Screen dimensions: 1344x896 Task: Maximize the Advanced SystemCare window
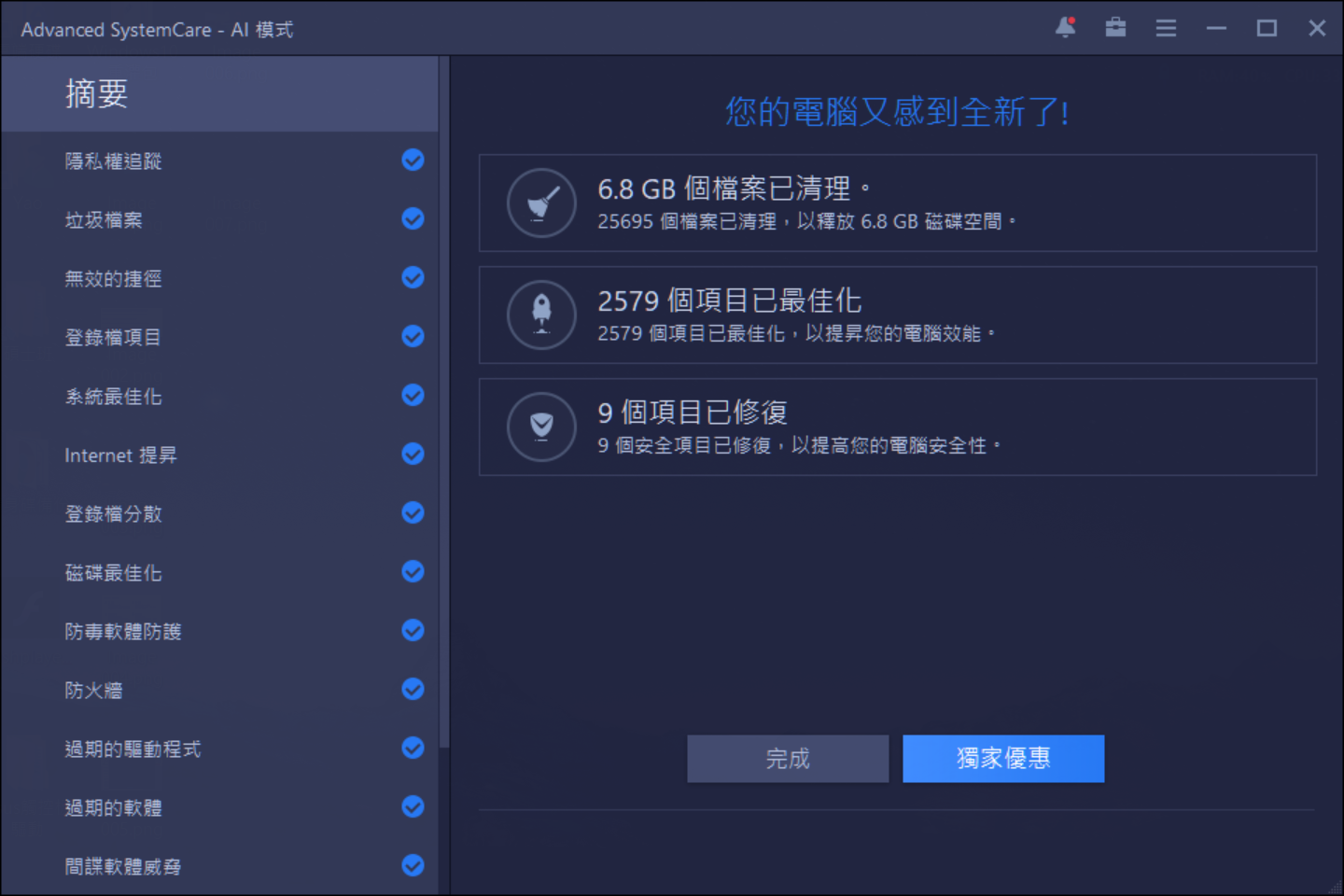(x=1267, y=28)
